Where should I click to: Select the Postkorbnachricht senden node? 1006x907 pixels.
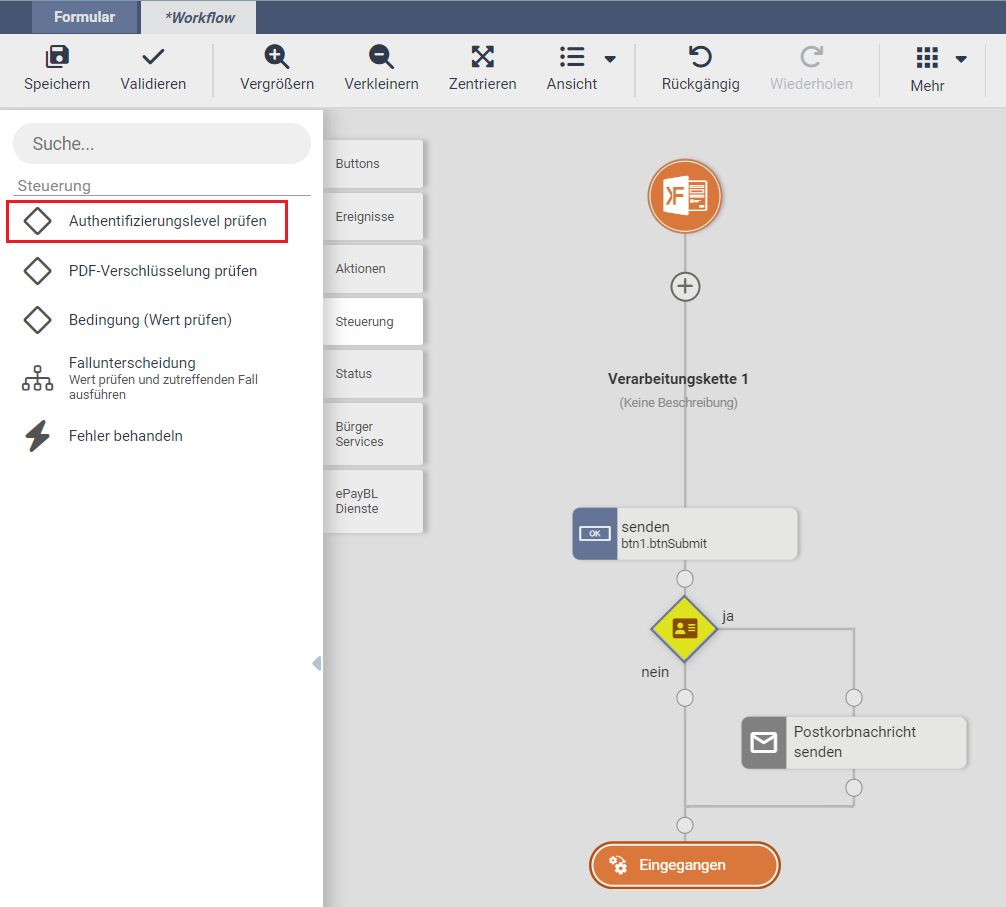point(854,742)
